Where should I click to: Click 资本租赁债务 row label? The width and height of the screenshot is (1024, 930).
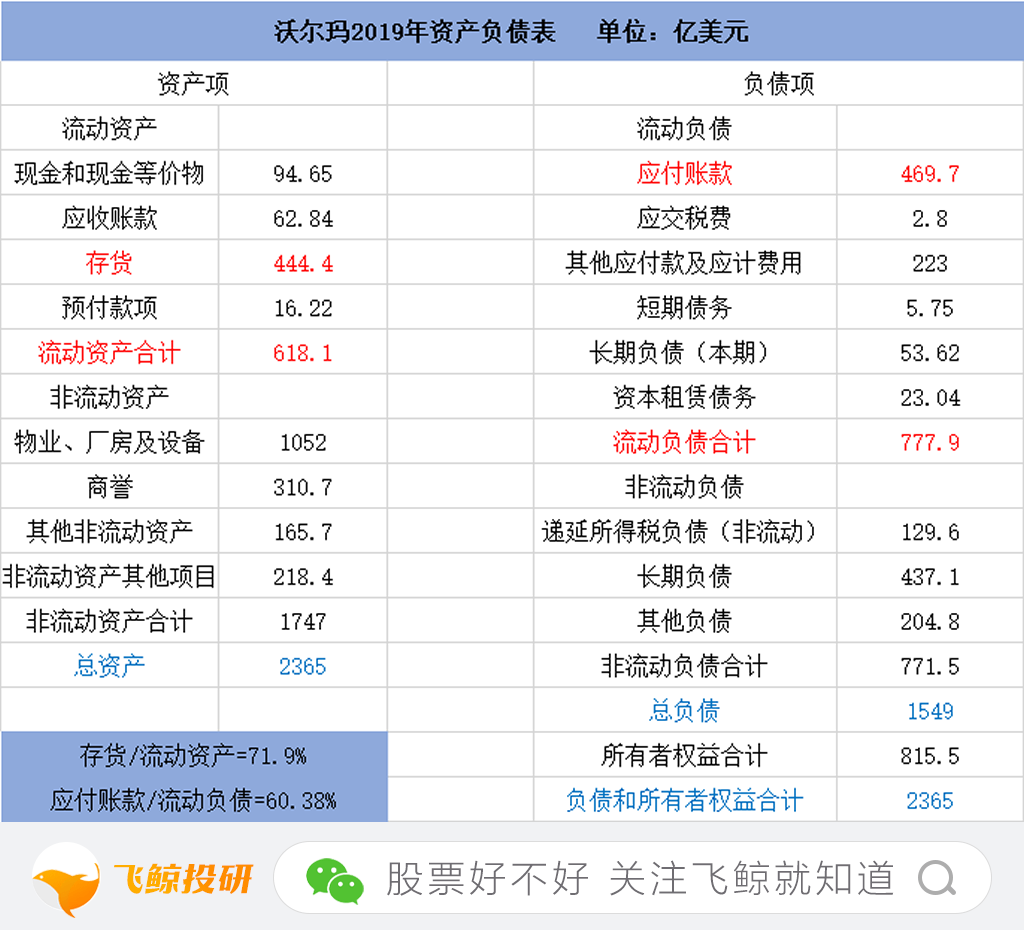click(684, 397)
